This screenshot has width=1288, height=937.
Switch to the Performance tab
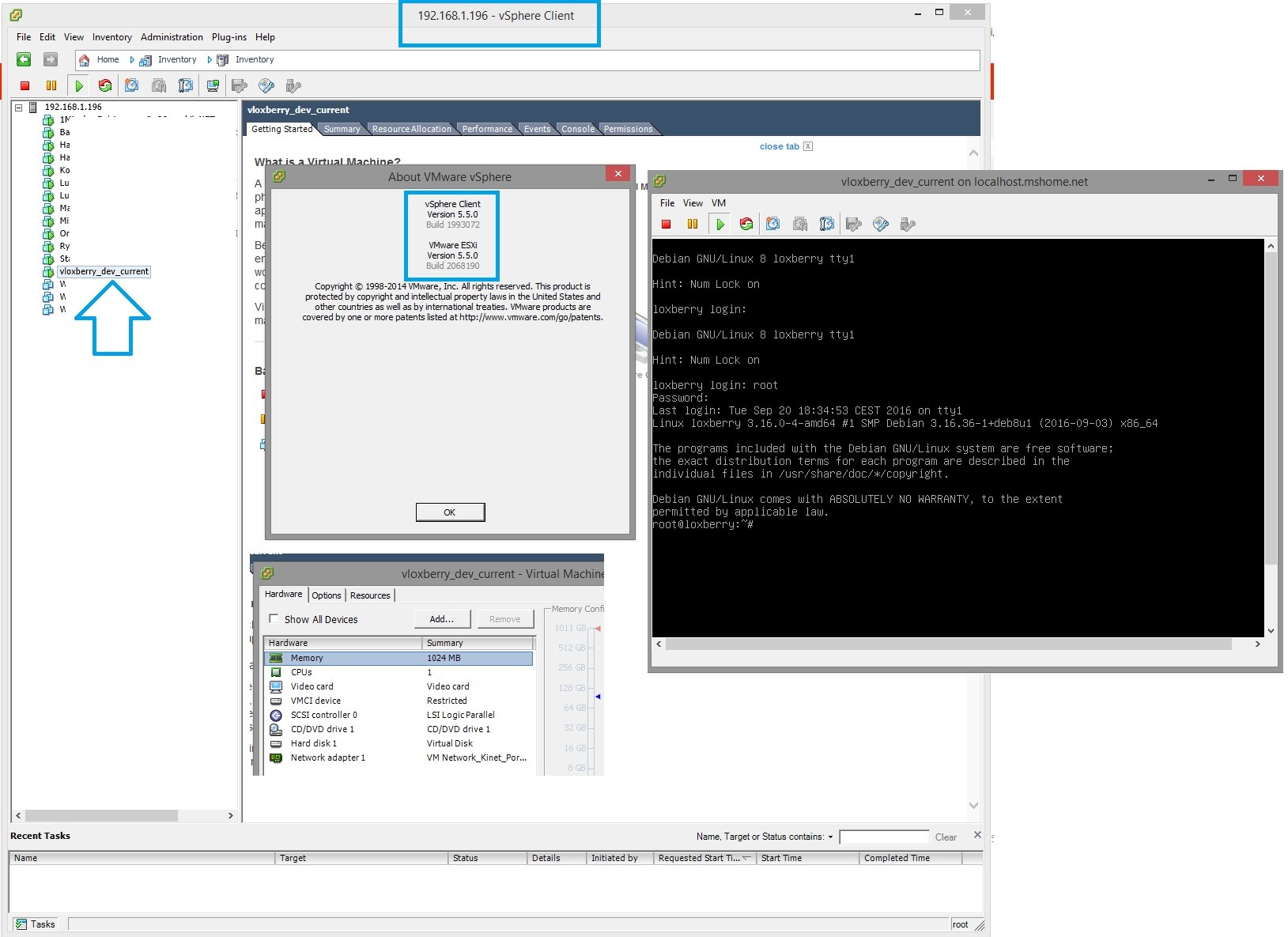point(487,129)
